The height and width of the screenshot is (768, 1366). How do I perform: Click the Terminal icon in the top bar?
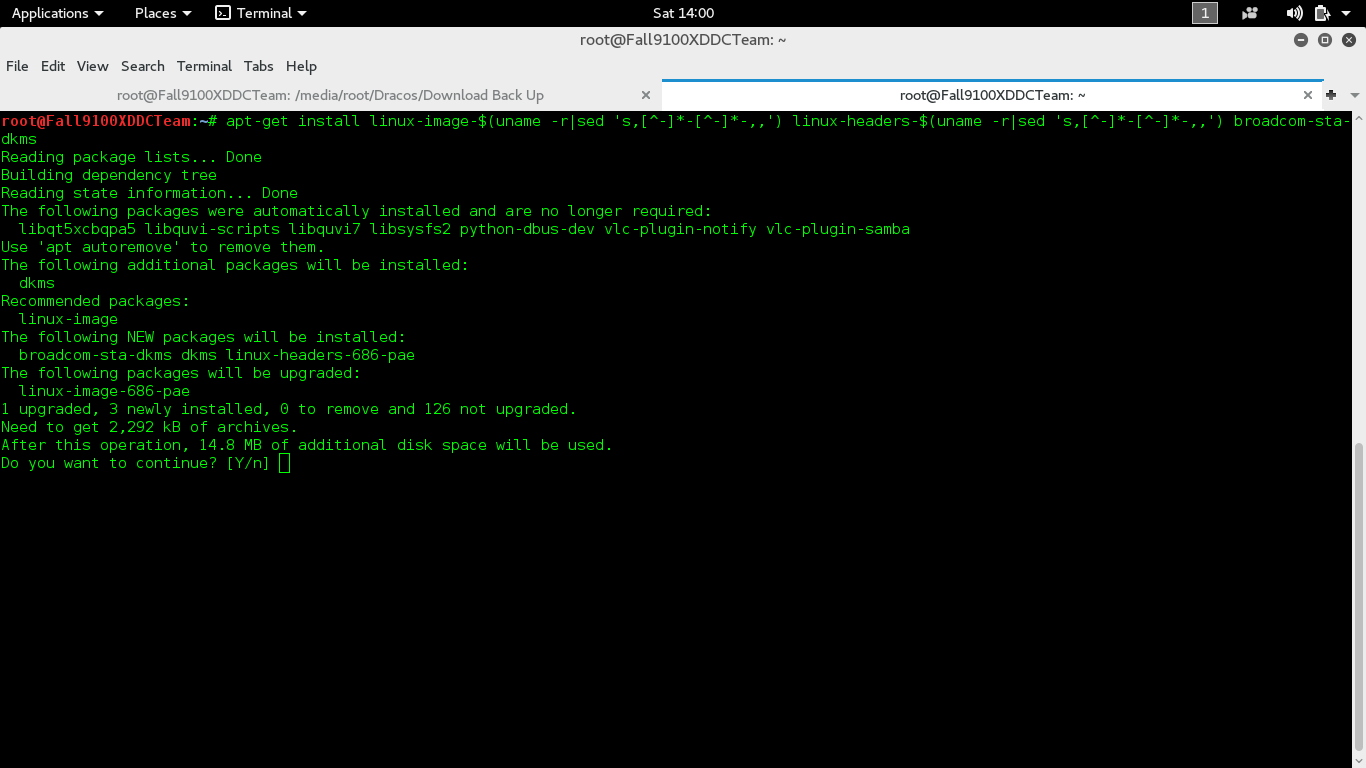coord(259,13)
